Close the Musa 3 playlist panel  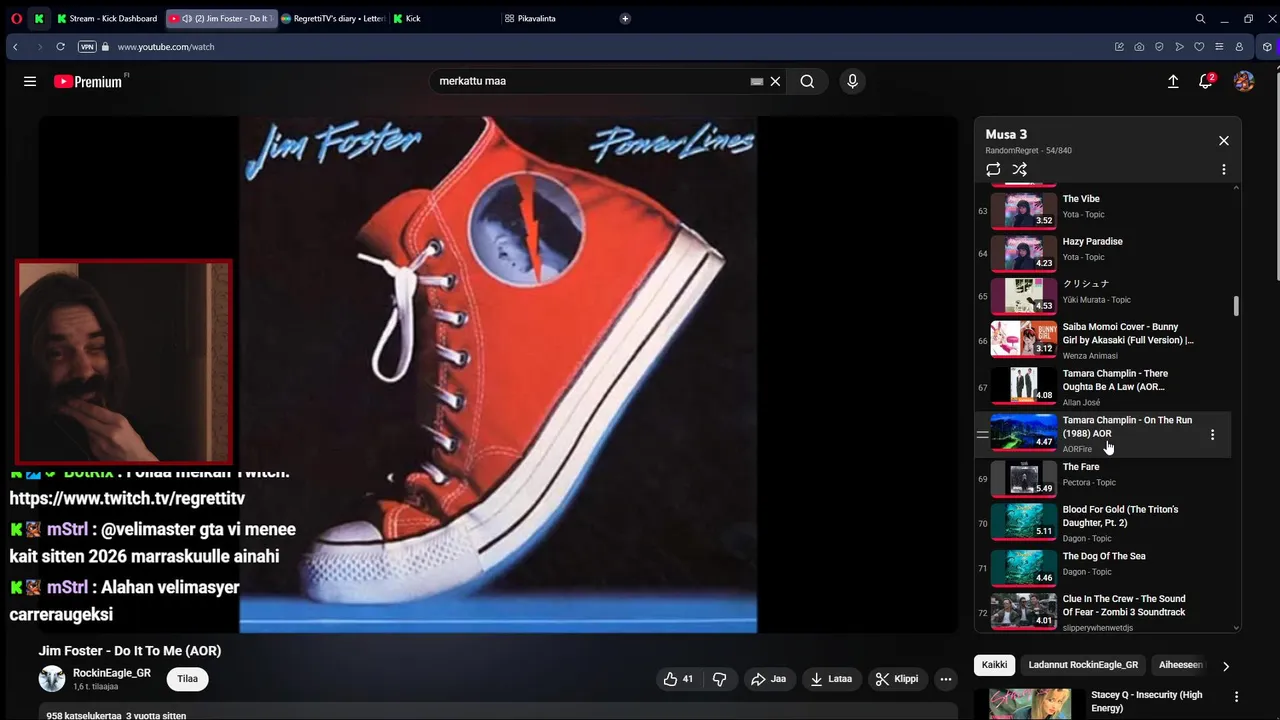pos(1223,141)
